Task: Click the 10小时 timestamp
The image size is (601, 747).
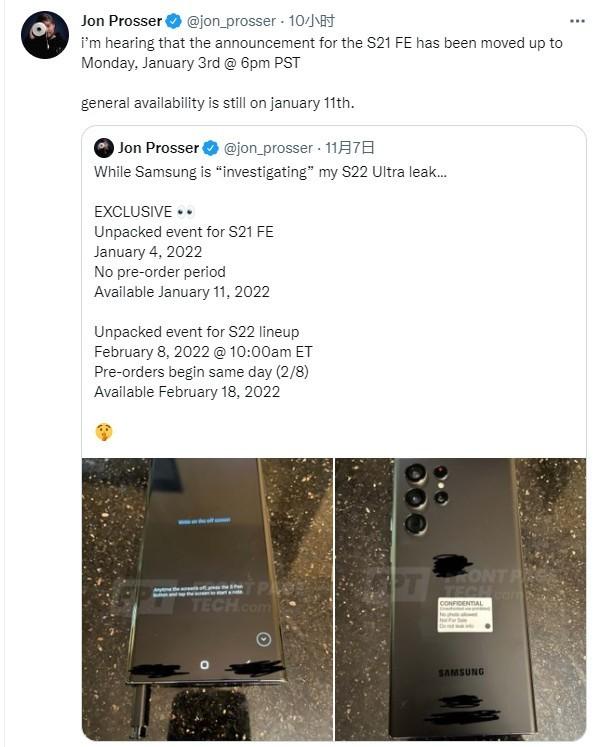Action: [311, 21]
